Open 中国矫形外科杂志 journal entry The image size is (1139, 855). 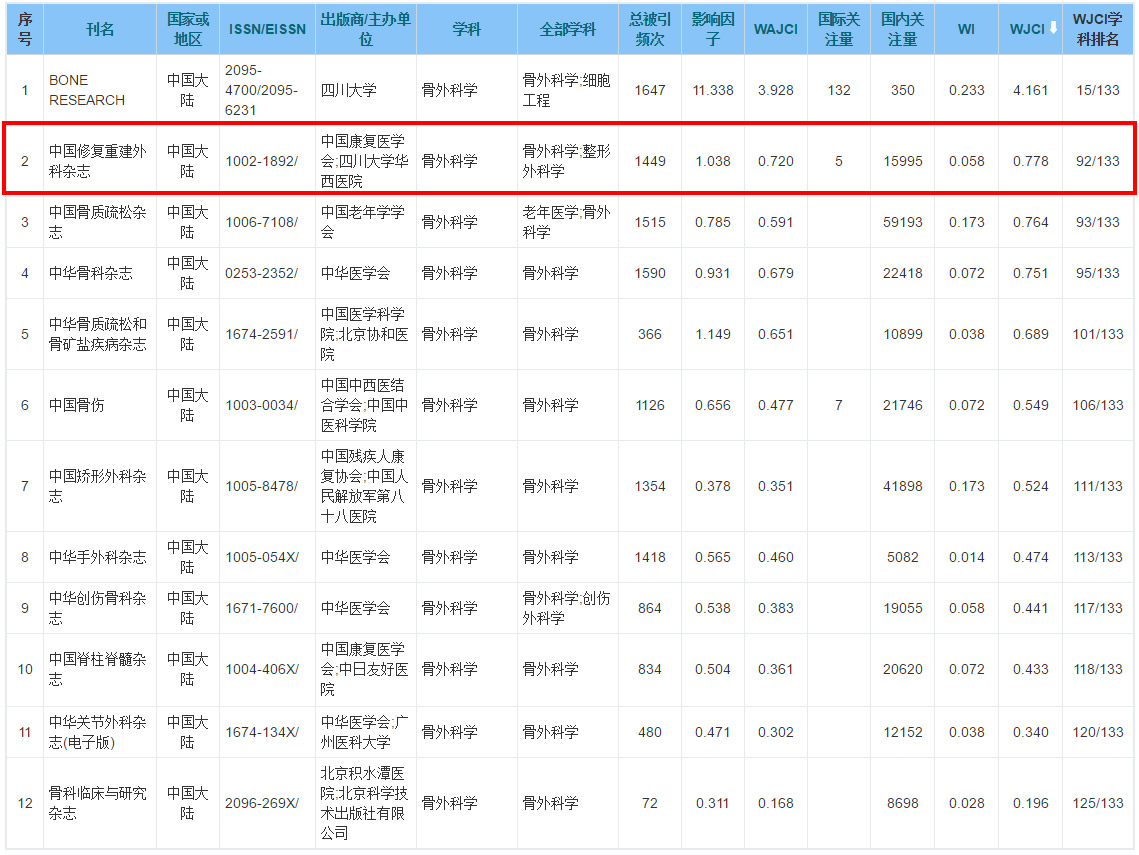click(97, 486)
